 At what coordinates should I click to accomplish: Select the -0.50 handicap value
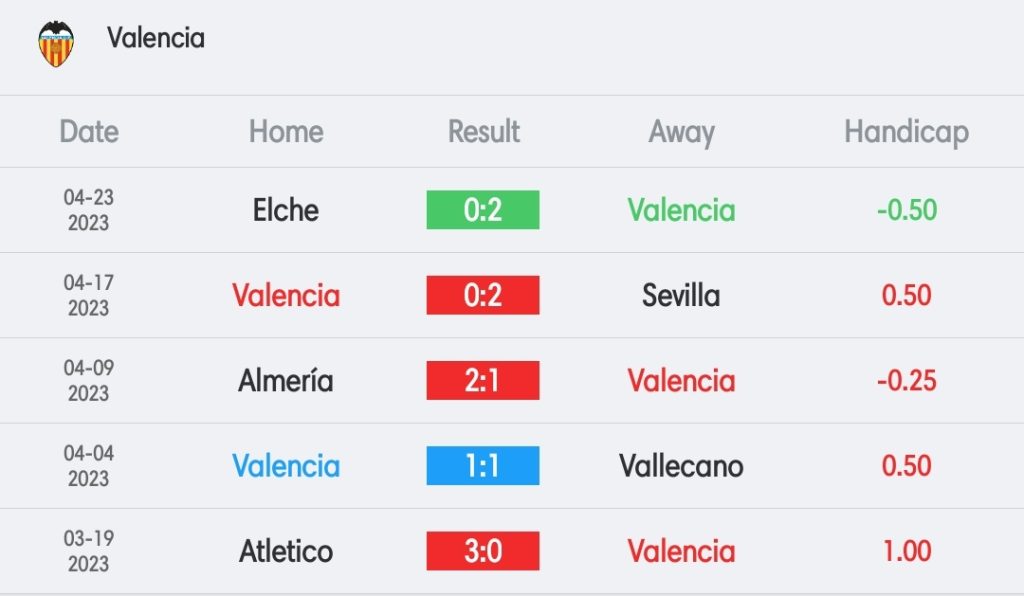click(x=906, y=210)
